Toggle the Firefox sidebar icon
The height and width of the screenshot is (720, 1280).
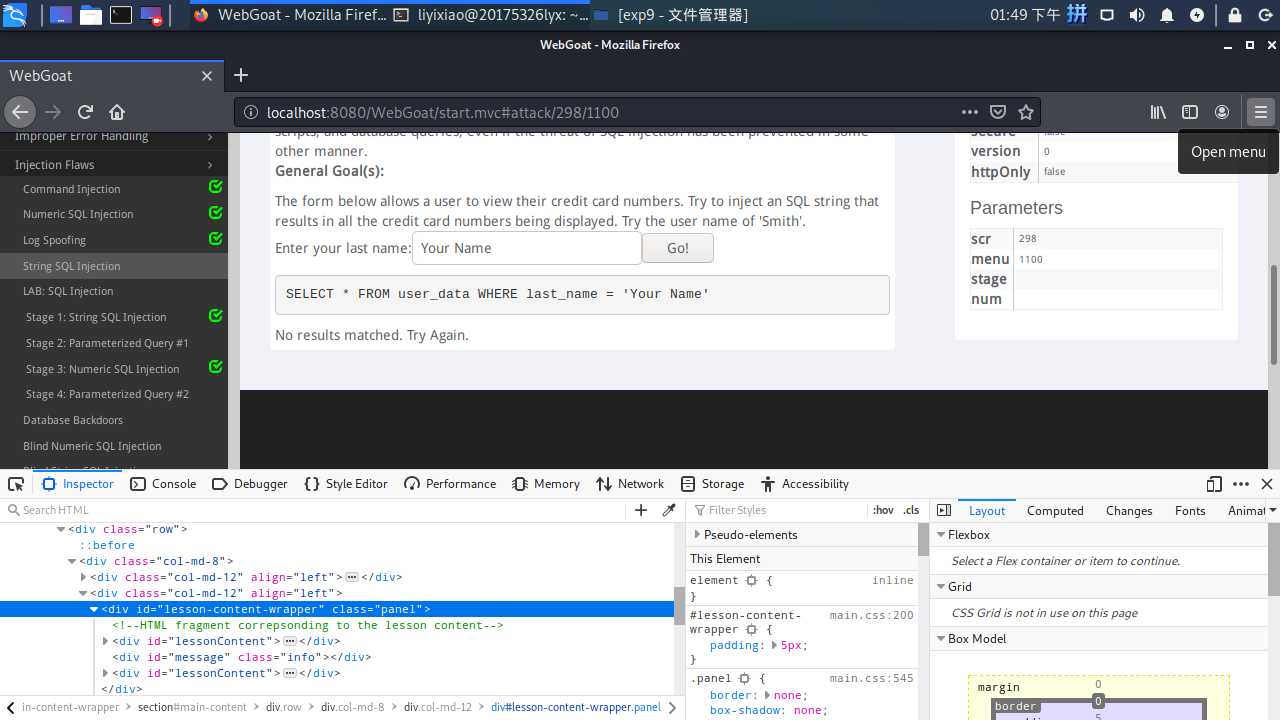[x=1190, y=112]
